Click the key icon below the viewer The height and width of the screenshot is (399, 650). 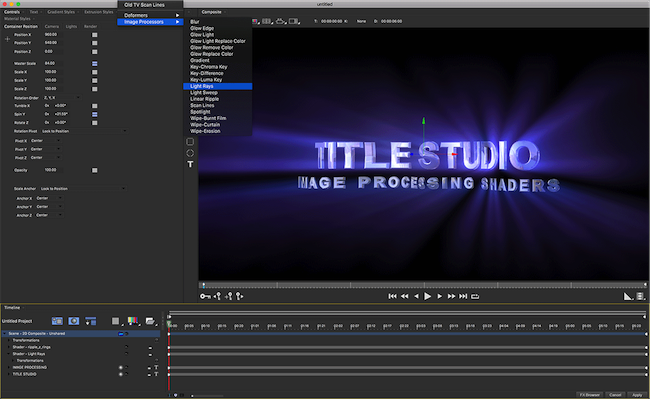(x=205, y=296)
